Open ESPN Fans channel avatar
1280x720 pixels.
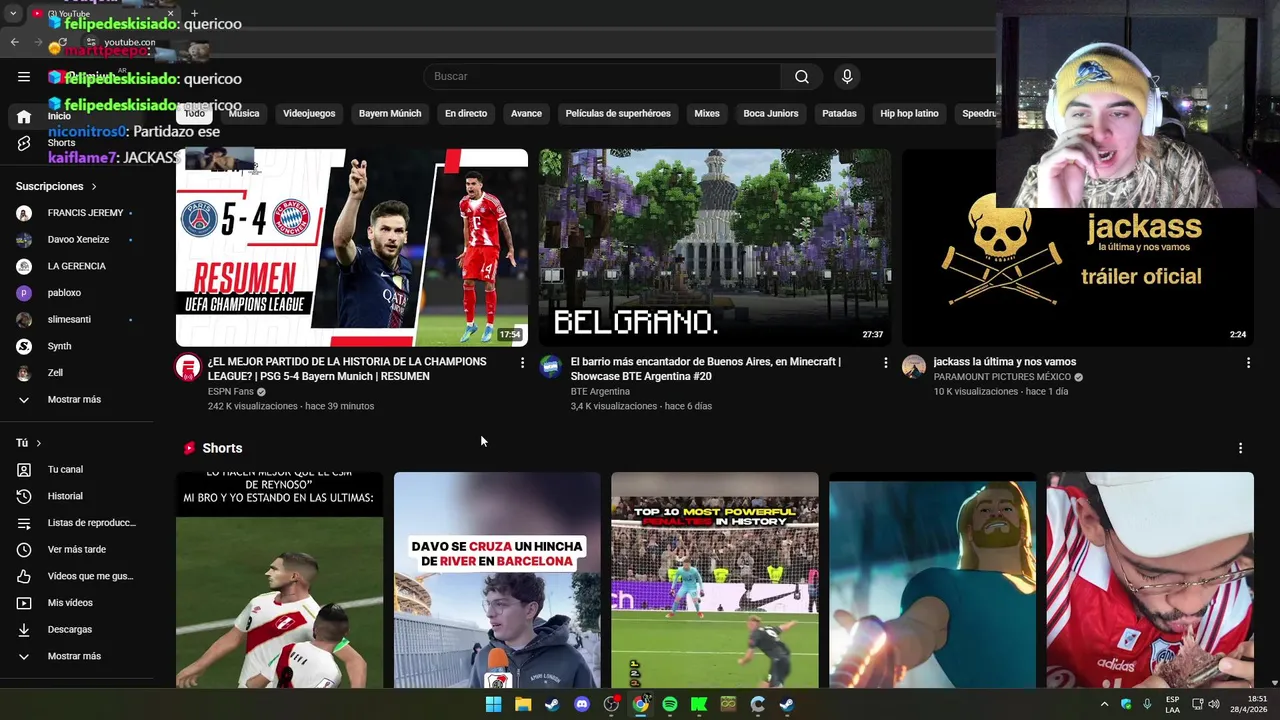(188, 367)
